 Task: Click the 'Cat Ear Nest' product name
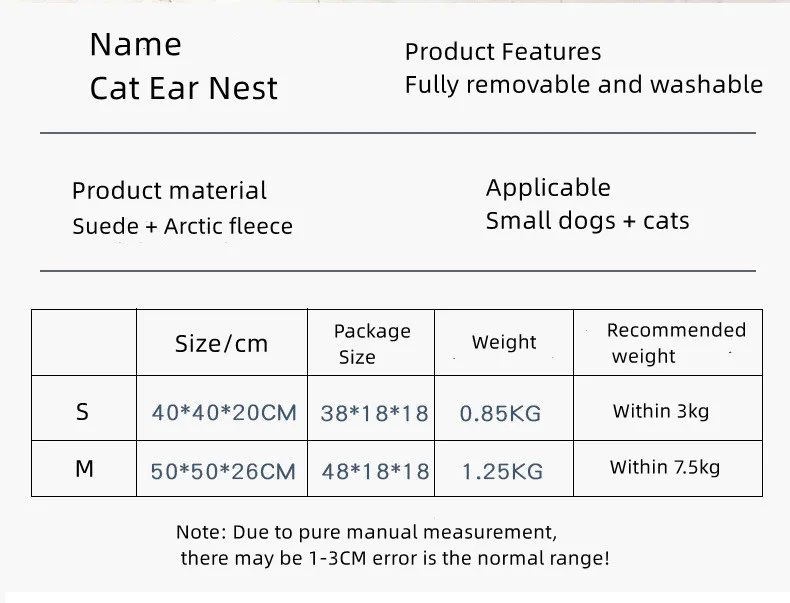tap(184, 89)
